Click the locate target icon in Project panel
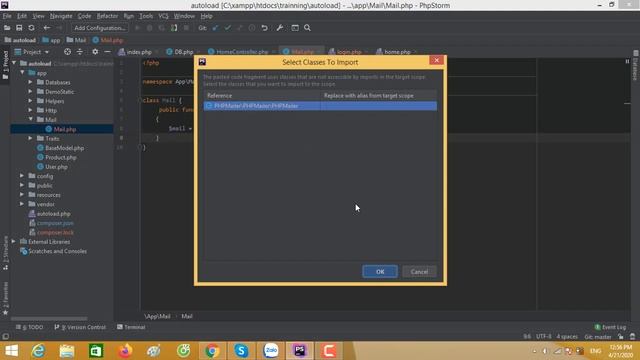Viewport: 640px width, 360px height. pyautogui.click(x=67, y=52)
